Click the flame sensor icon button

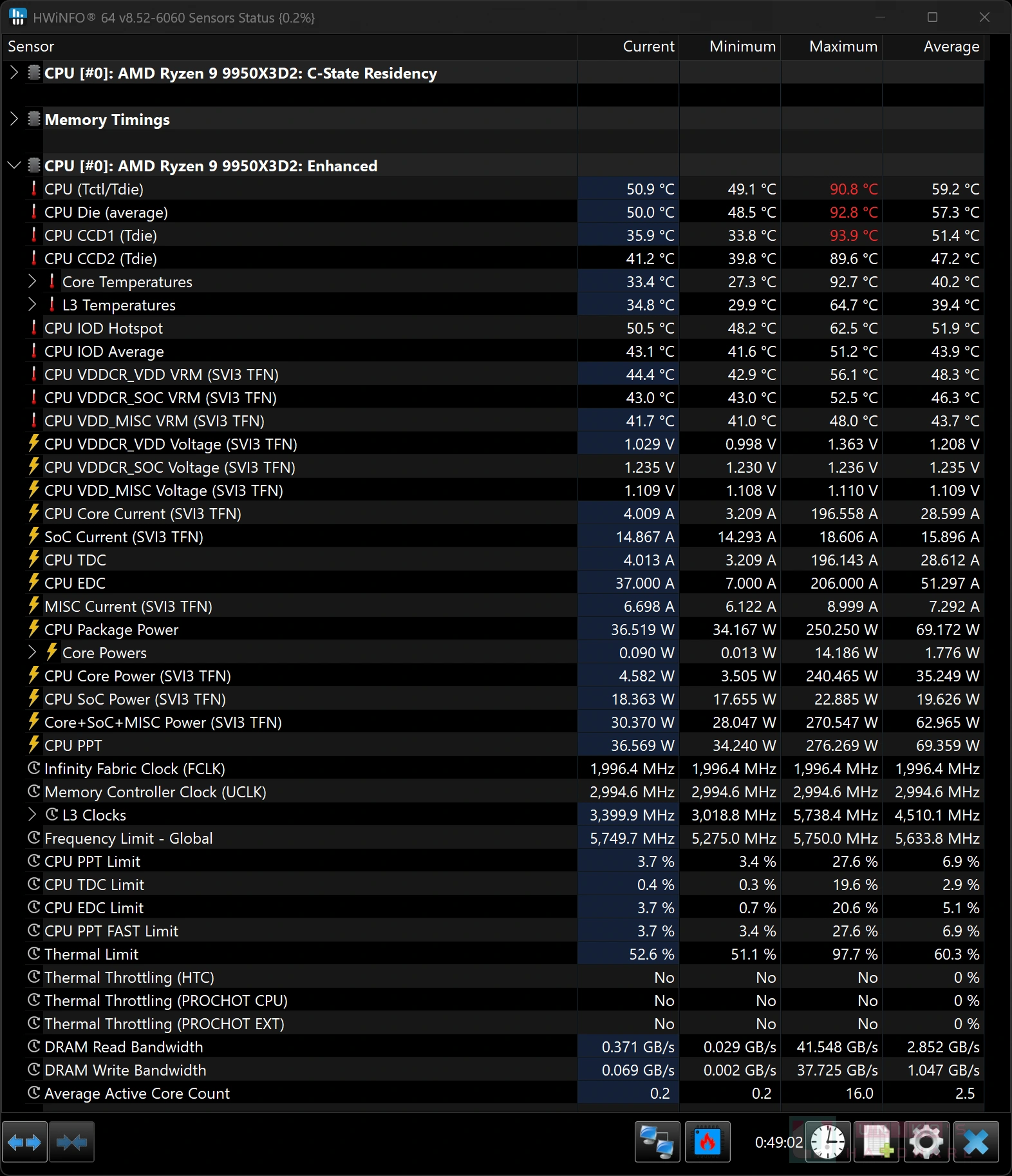(x=707, y=1142)
